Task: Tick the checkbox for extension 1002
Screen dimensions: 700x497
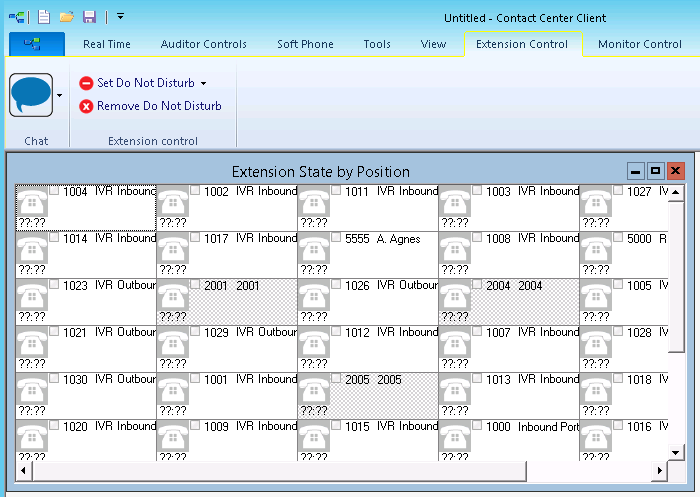Action: [x=195, y=190]
